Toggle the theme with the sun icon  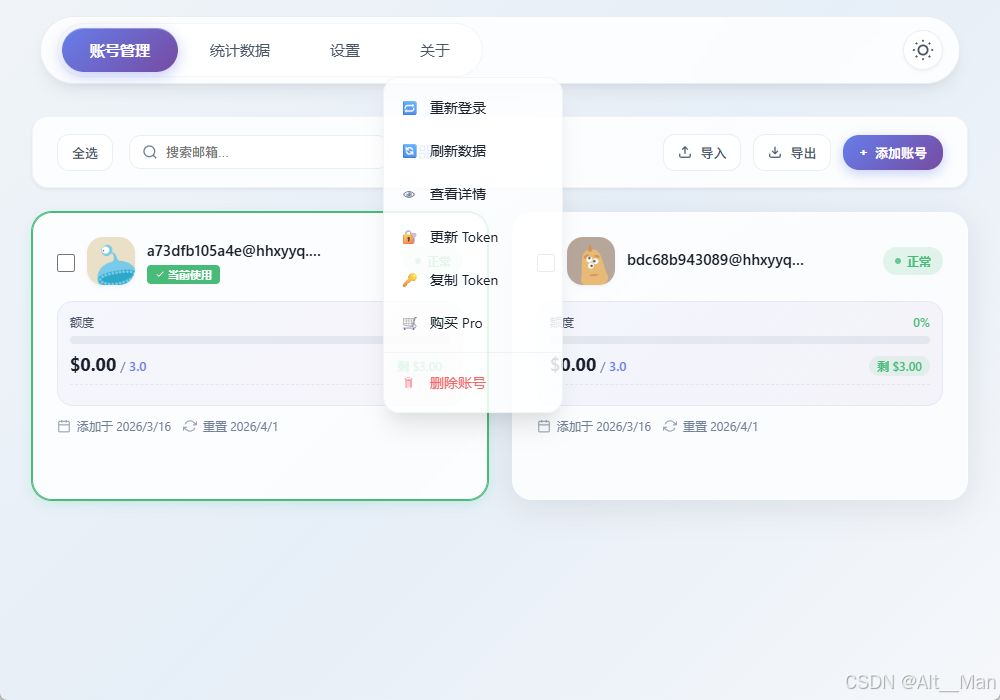pyautogui.click(x=921, y=49)
